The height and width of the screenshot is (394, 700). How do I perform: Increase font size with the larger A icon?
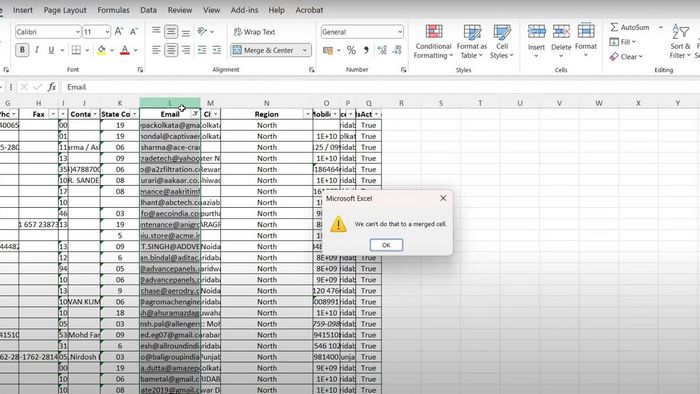pyautogui.click(x=119, y=31)
